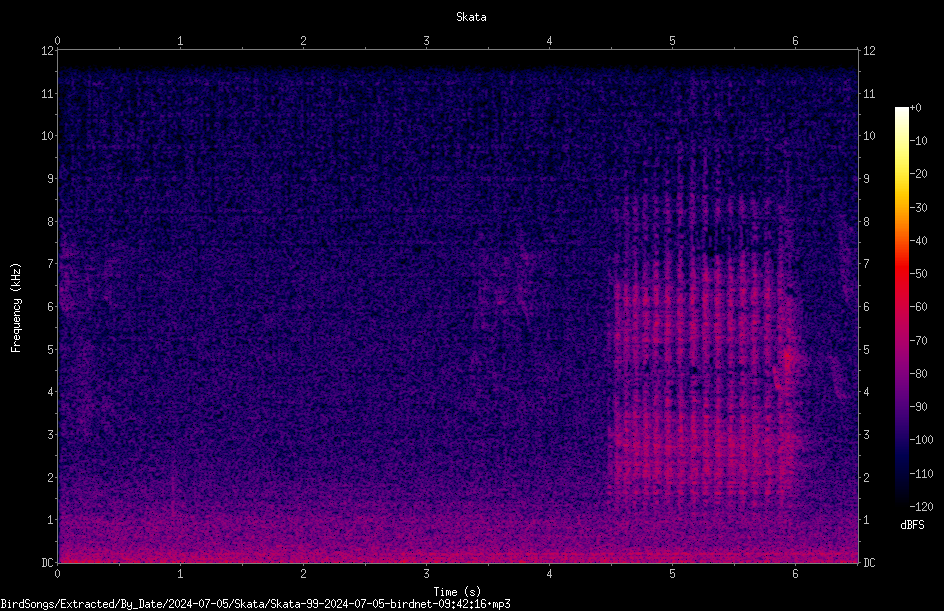
Task: Click the '-120' value on the dBFS scale
Action: point(921,506)
